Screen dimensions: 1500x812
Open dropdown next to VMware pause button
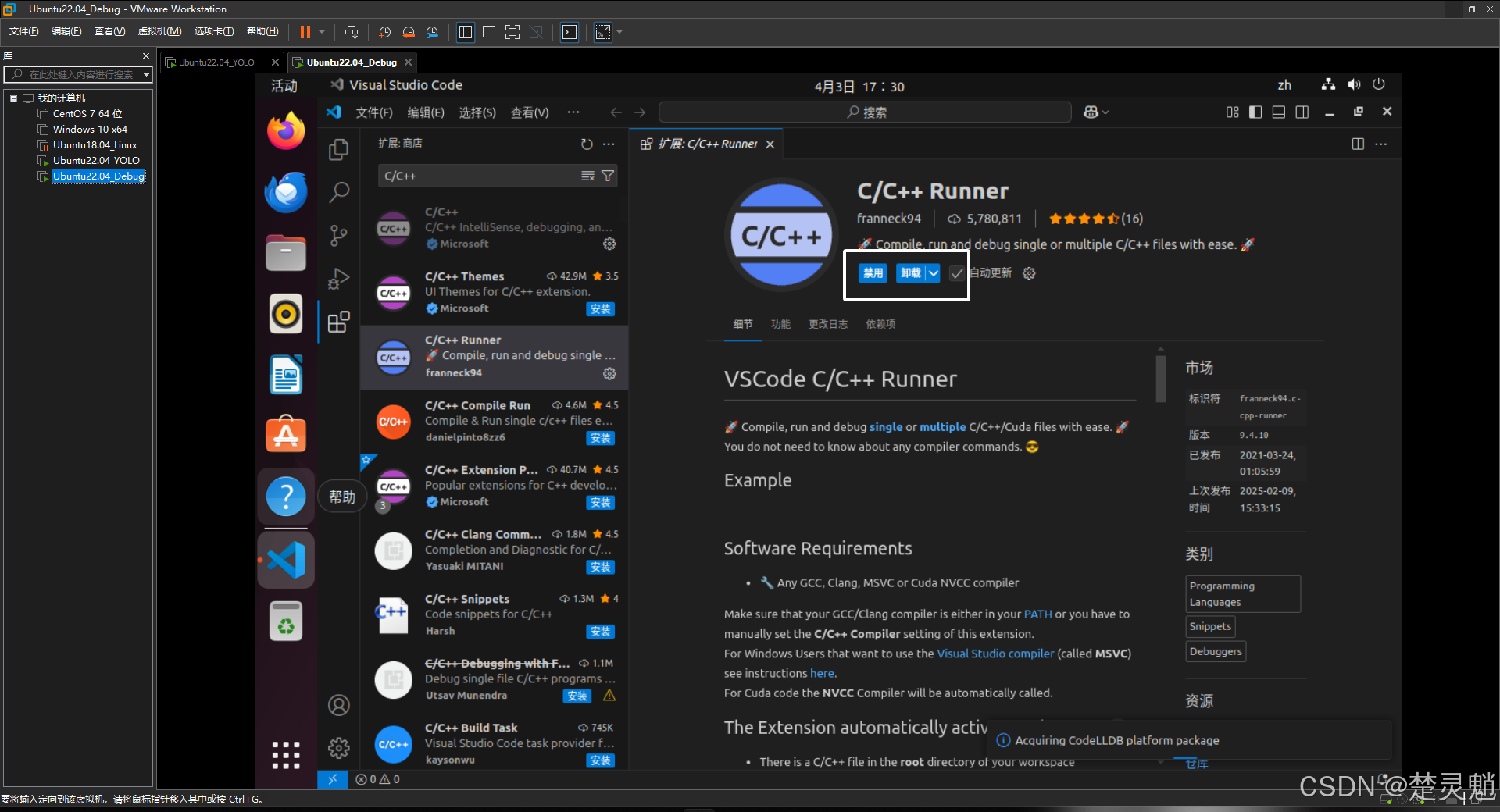(x=322, y=32)
